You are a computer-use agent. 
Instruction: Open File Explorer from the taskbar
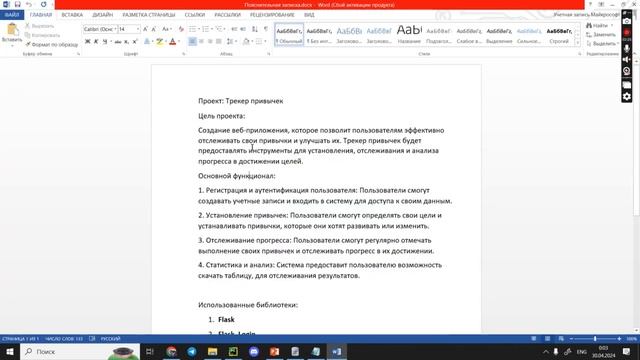(x=212, y=351)
